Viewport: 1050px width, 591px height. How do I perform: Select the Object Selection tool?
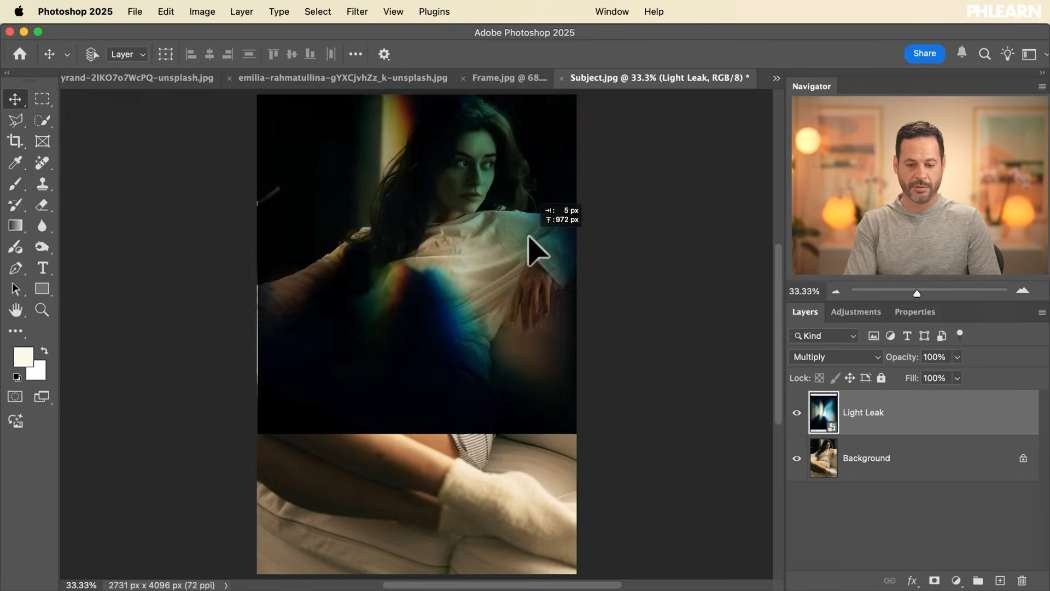point(42,120)
